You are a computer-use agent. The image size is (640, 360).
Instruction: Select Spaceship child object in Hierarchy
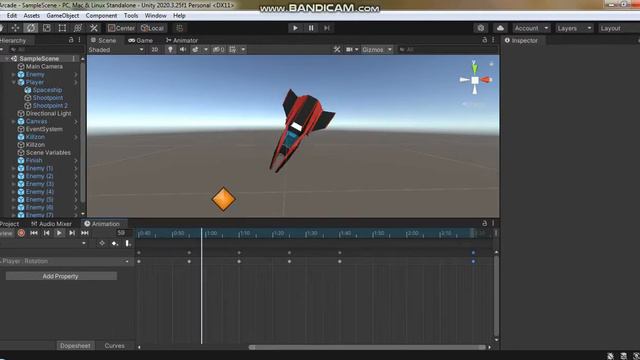tap(47, 90)
